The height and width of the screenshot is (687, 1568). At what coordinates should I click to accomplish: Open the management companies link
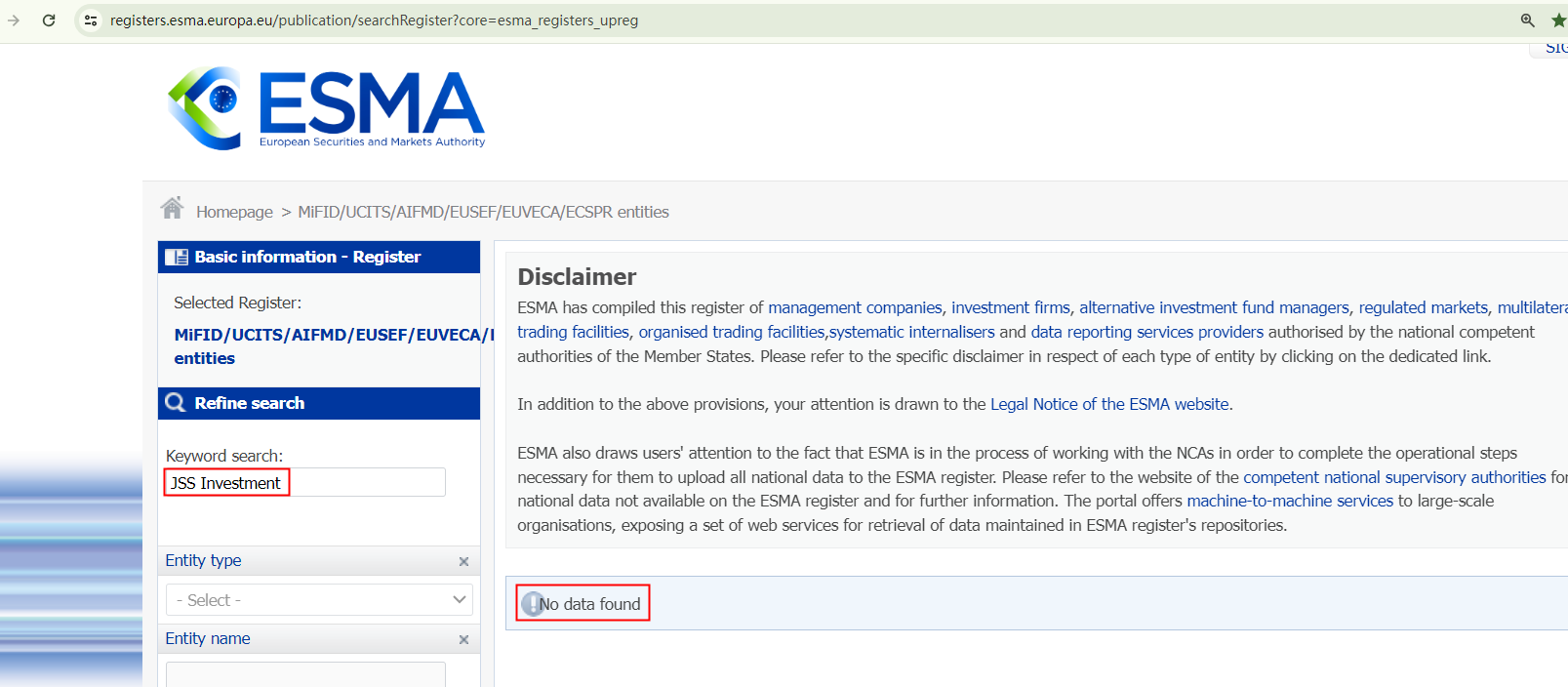coord(855,307)
